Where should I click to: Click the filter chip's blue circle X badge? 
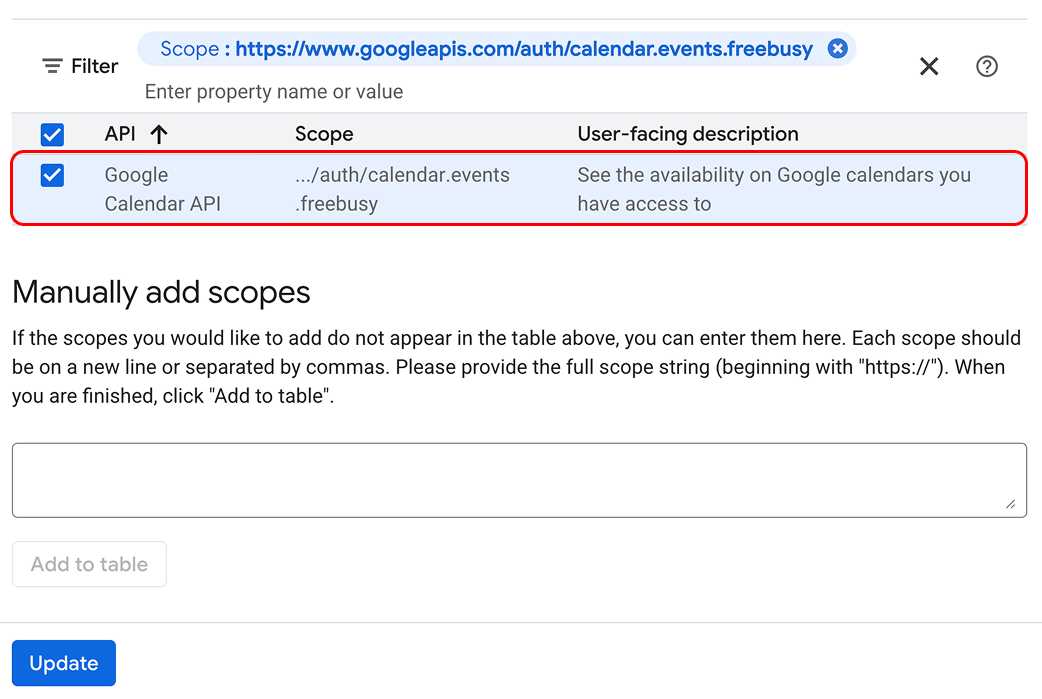[838, 47]
